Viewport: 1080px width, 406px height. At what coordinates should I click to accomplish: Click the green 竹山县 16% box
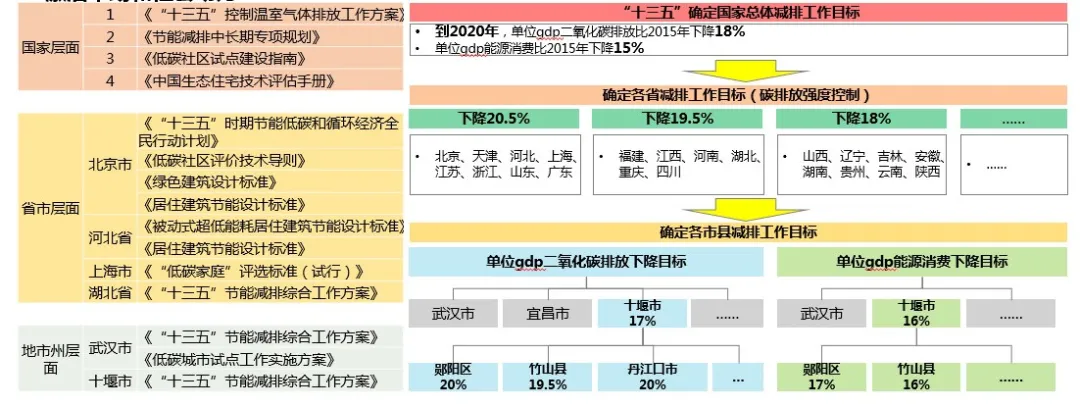[x=916, y=377]
